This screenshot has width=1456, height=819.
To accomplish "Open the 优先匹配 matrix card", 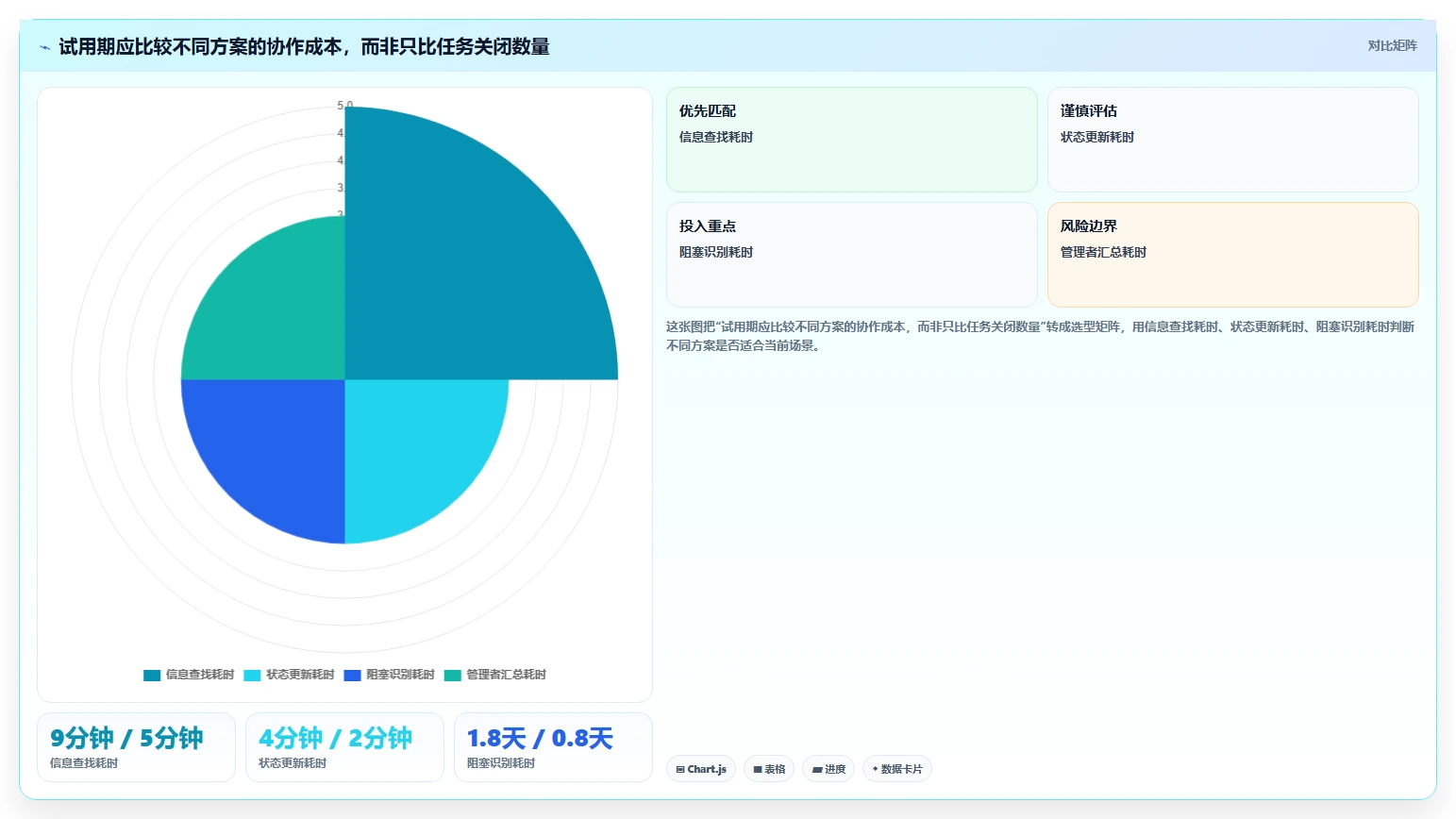I will pyautogui.click(x=851, y=140).
